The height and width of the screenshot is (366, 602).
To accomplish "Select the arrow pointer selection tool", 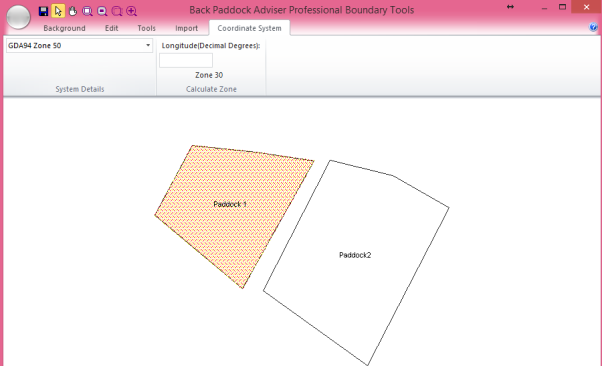I will click(58, 11).
